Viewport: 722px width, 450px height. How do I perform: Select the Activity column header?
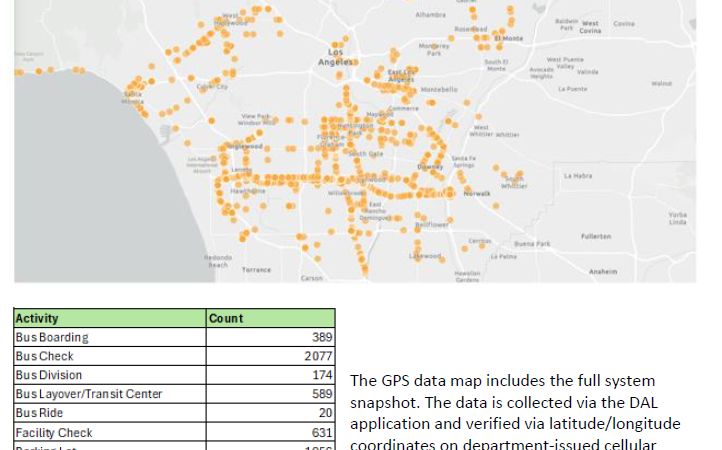click(37, 319)
